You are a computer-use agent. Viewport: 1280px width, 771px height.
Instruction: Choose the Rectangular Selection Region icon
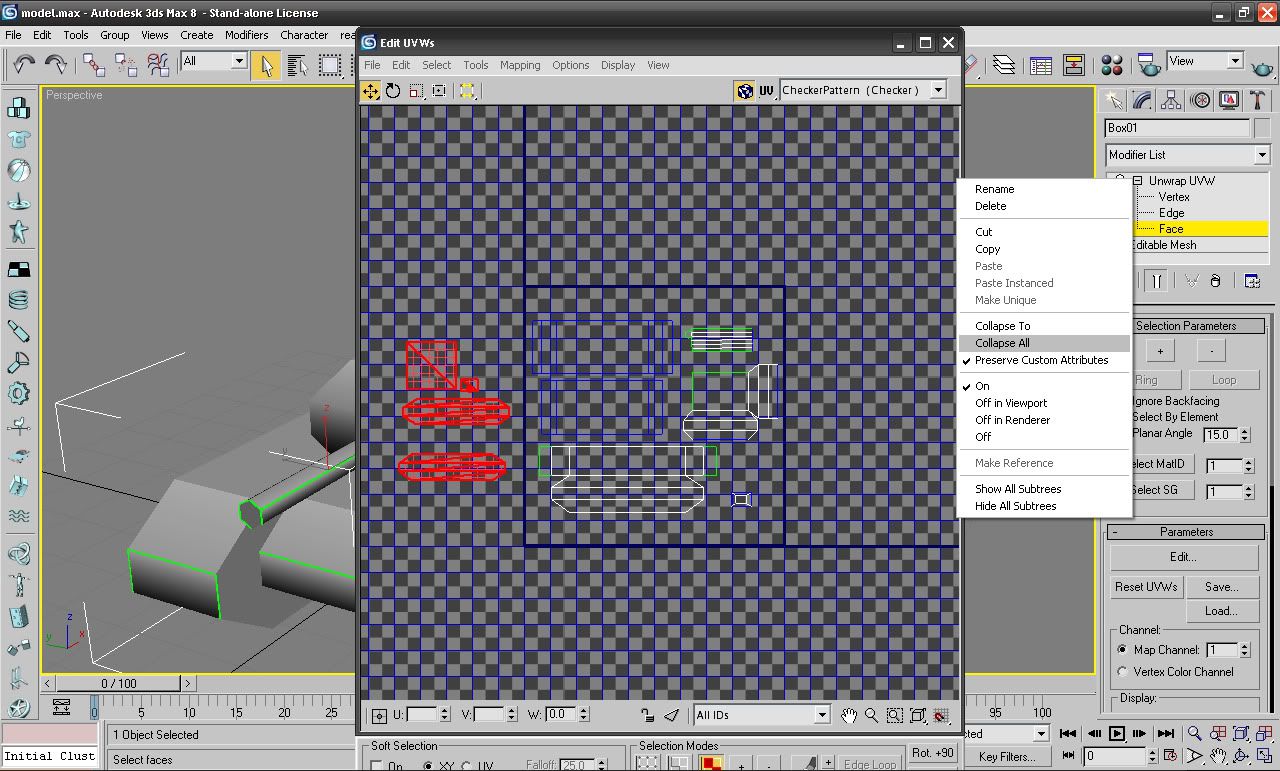(330, 65)
